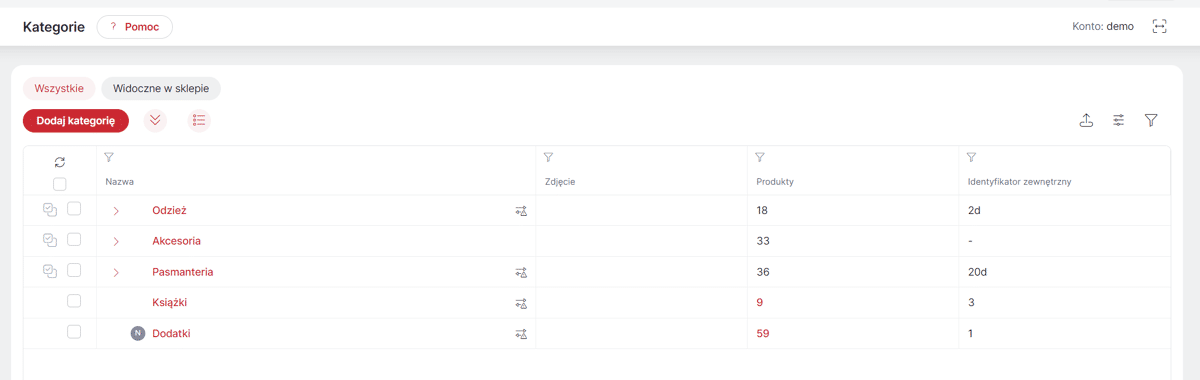
Task: Click the Kategorie page title
Action: click(54, 27)
